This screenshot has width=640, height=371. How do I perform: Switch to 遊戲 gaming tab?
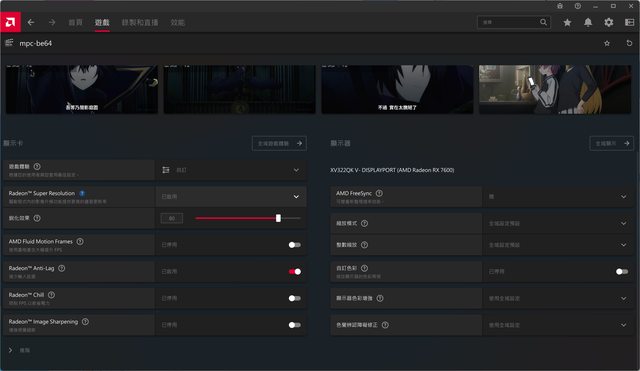(x=102, y=22)
